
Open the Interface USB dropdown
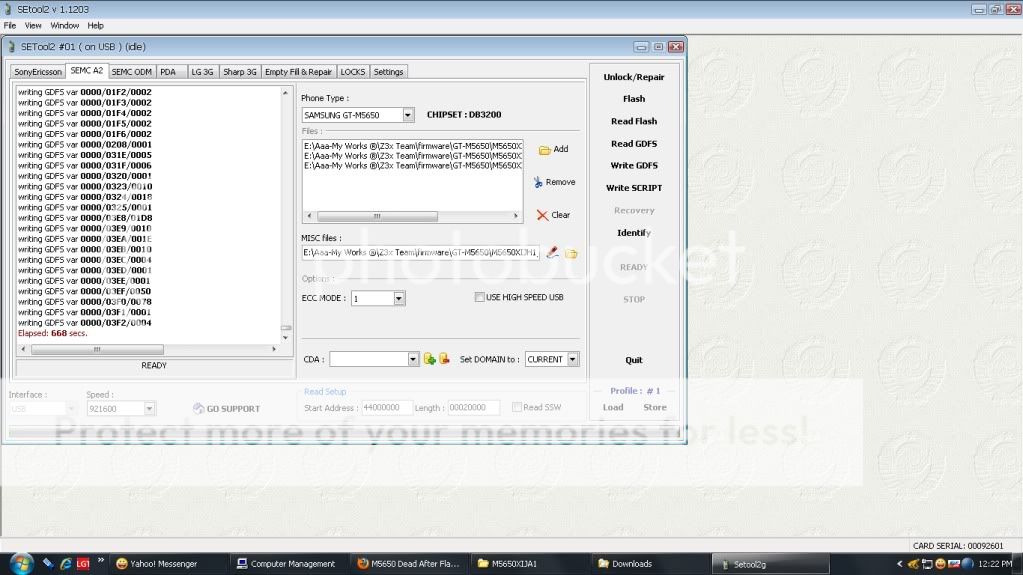tap(70, 409)
